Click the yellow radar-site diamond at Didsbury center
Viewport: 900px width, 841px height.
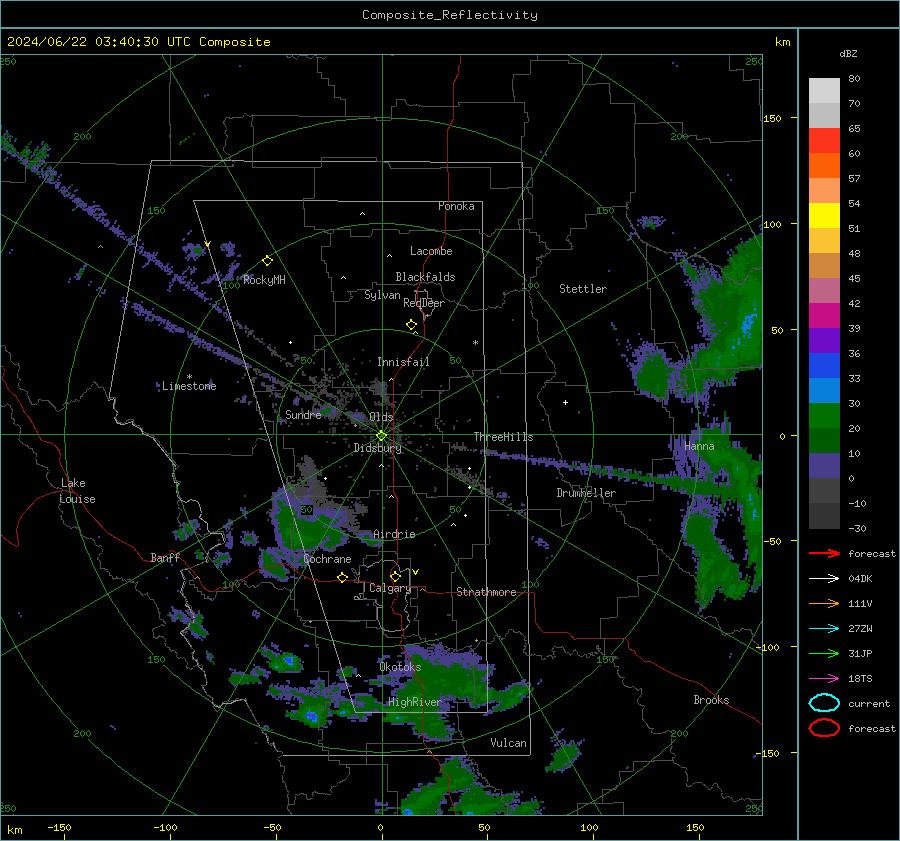382,436
